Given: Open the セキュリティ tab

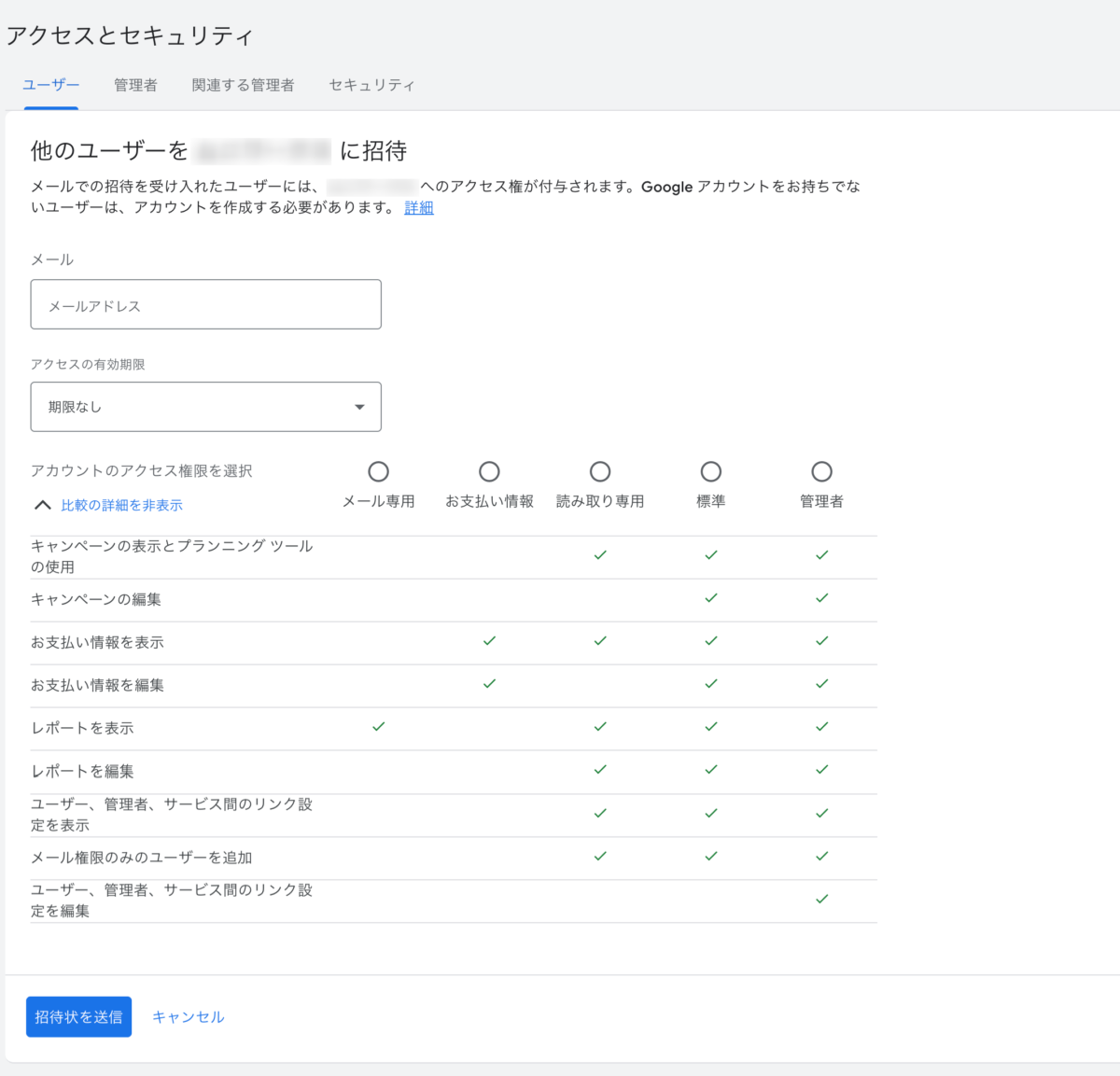Looking at the screenshot, I should pos(371,85).
